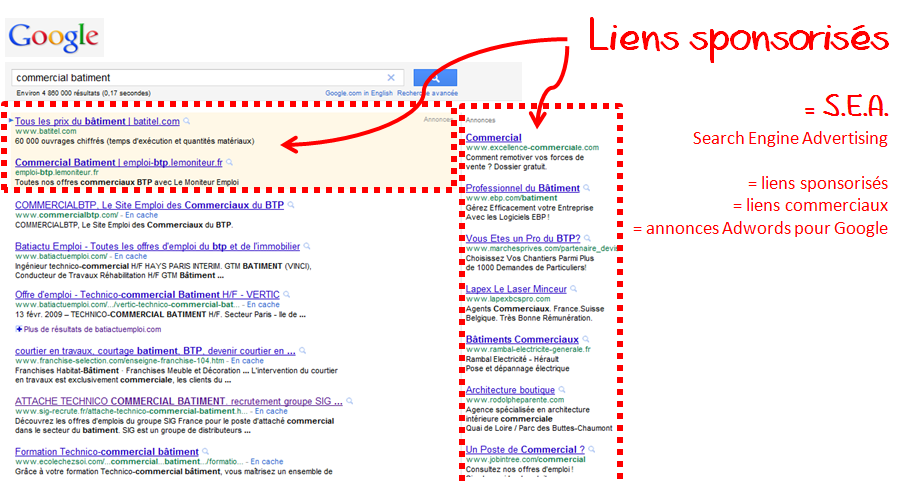Click magnifier icon beside ATTACHE TECHNICO COMMERCIAL result
Screen dimensions: 907x499
(x=349, y=401)
